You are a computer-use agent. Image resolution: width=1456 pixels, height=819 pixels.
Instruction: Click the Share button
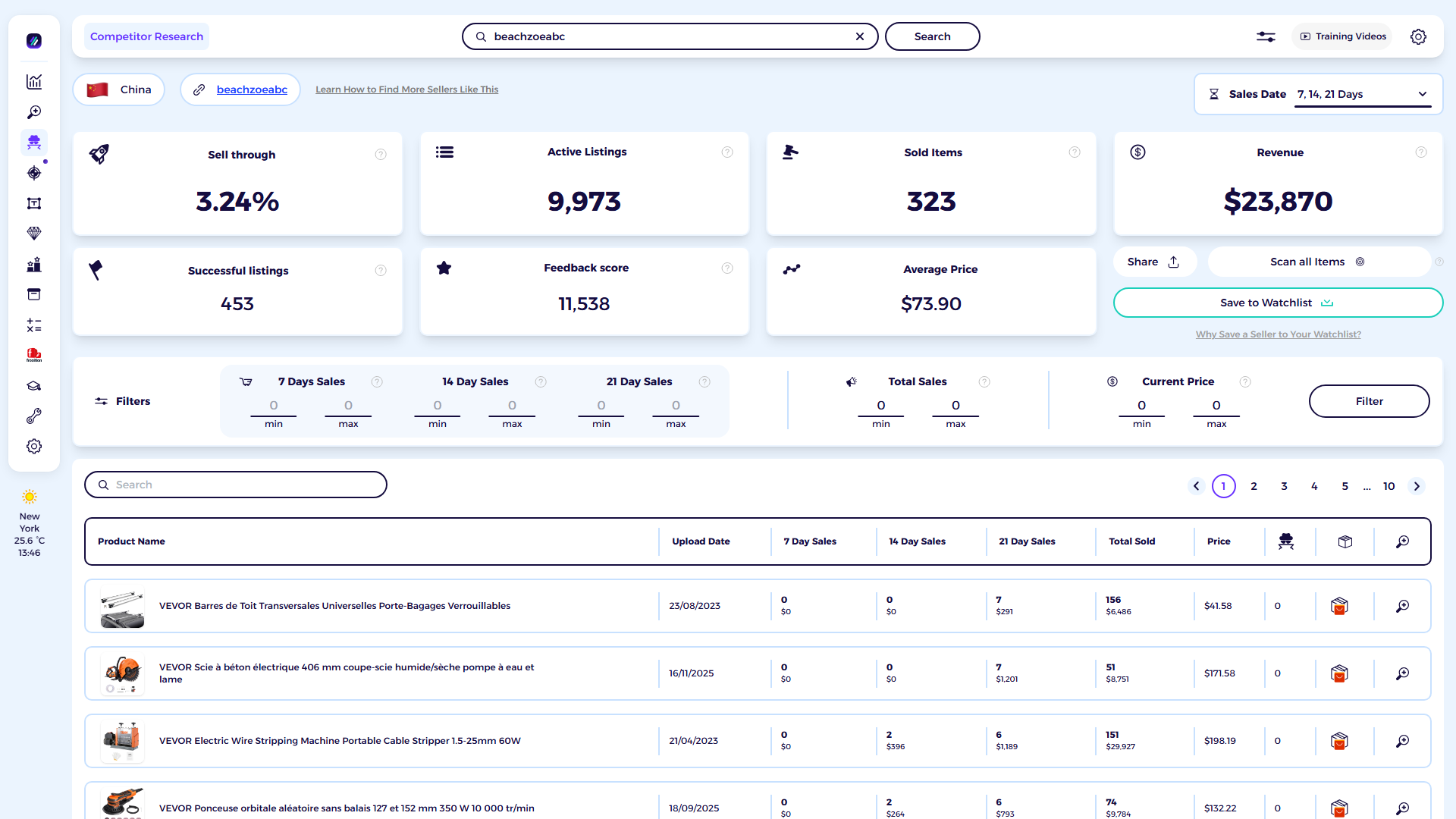pyautogui.click(x=1154, y=262)
